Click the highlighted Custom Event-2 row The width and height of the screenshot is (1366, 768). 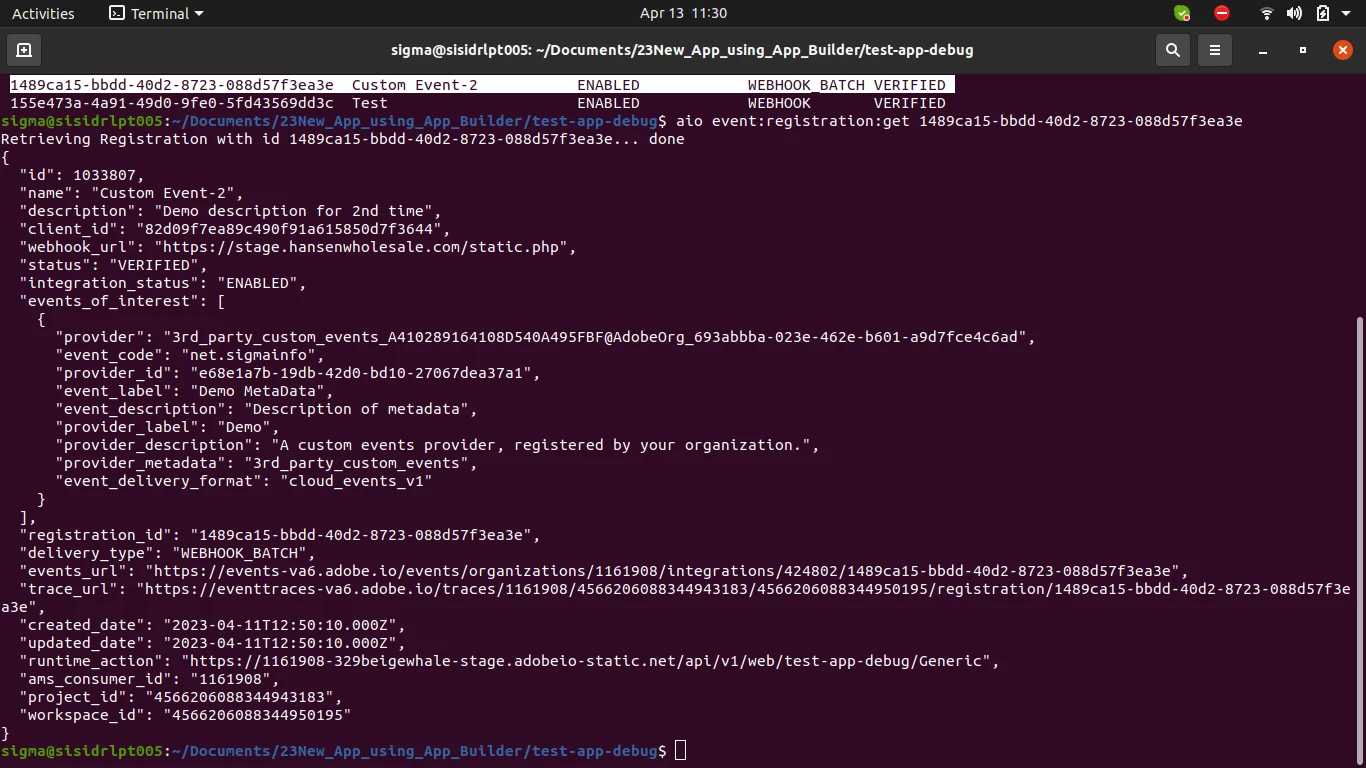[481, 85]
